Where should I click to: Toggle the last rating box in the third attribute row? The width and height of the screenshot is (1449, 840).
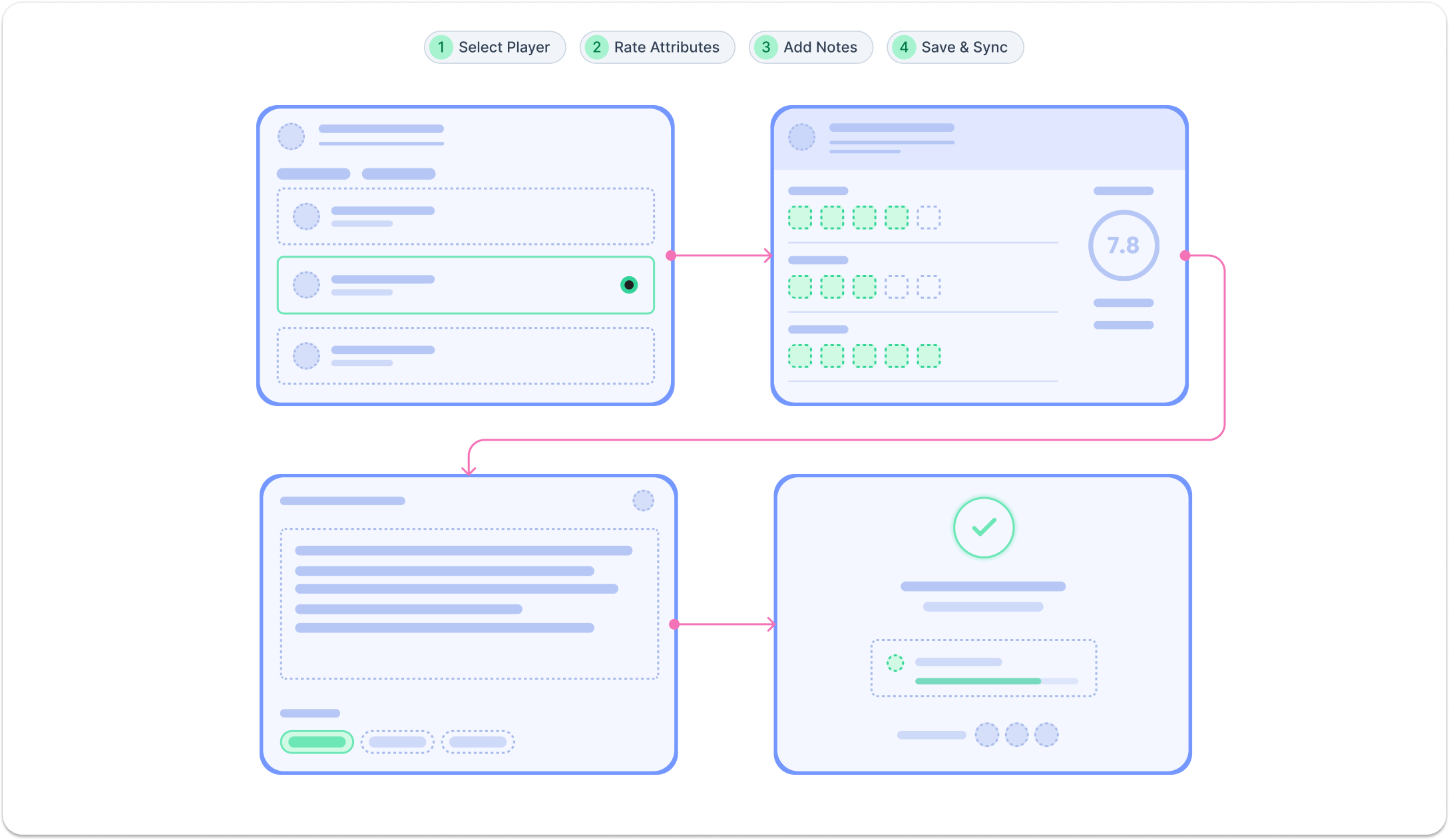[x=929, y=356]
